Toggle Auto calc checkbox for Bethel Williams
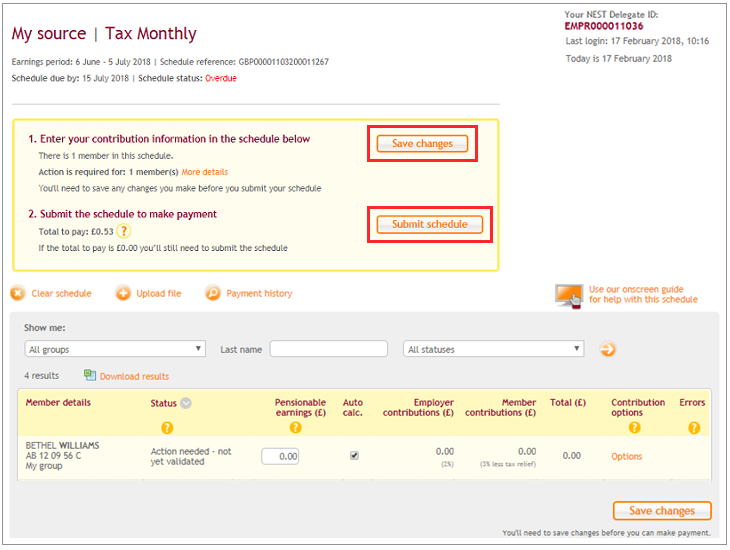730x550 pixels. tap(354, 456)
